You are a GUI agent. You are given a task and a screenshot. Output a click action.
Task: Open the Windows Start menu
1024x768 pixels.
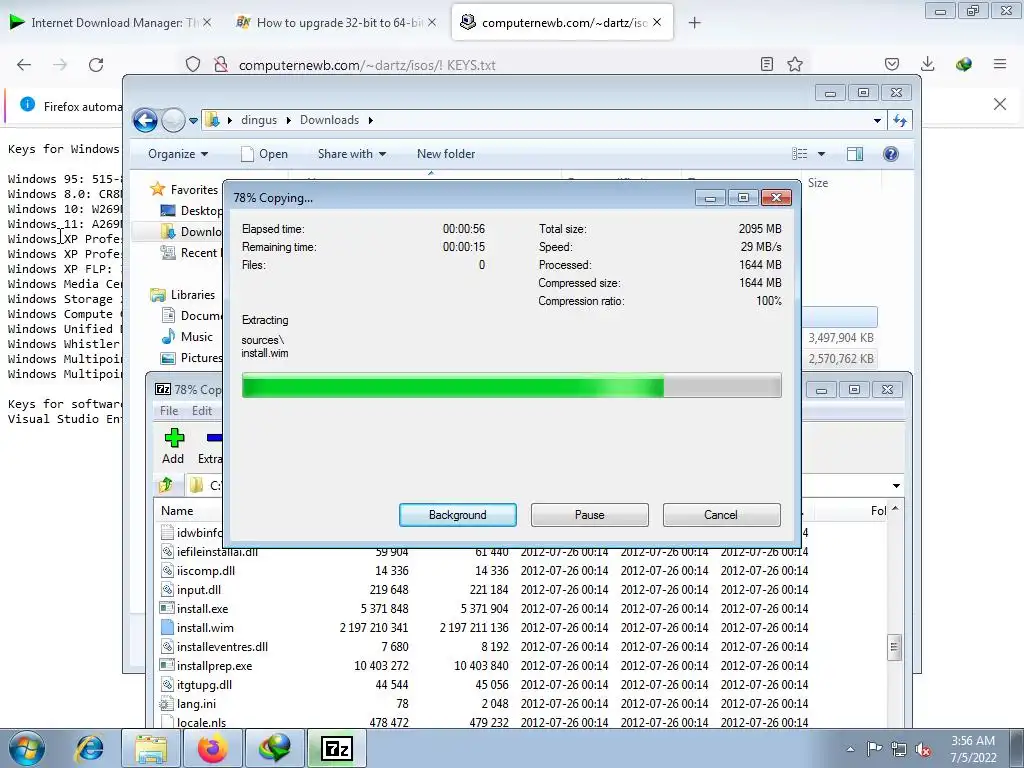click(26, 748)
